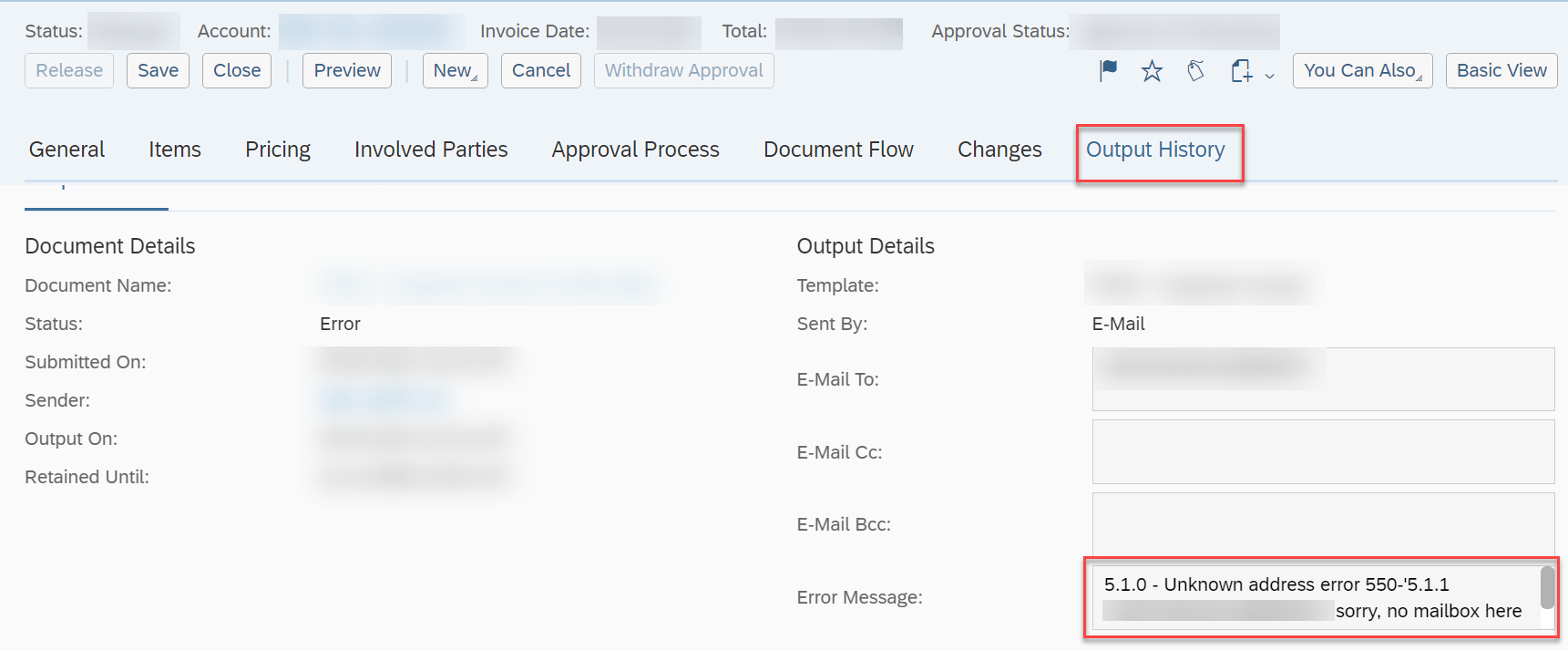The width and height of the screenshot is (1568, 651).
Task: Click the 'Submitted On:' label
Action: [85, 362]
